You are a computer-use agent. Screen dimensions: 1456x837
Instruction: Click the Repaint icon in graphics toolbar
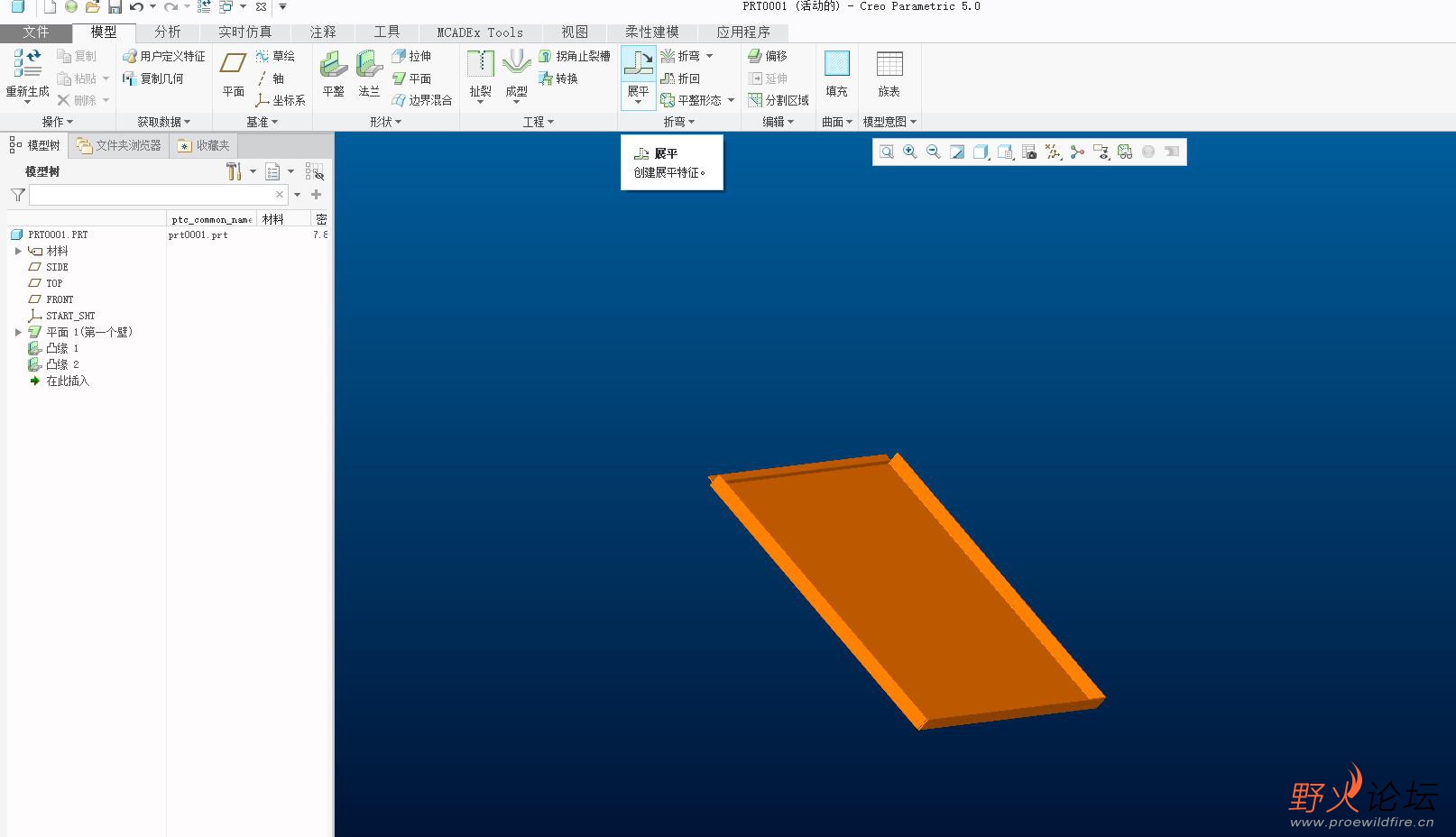(x=957, y=152)
